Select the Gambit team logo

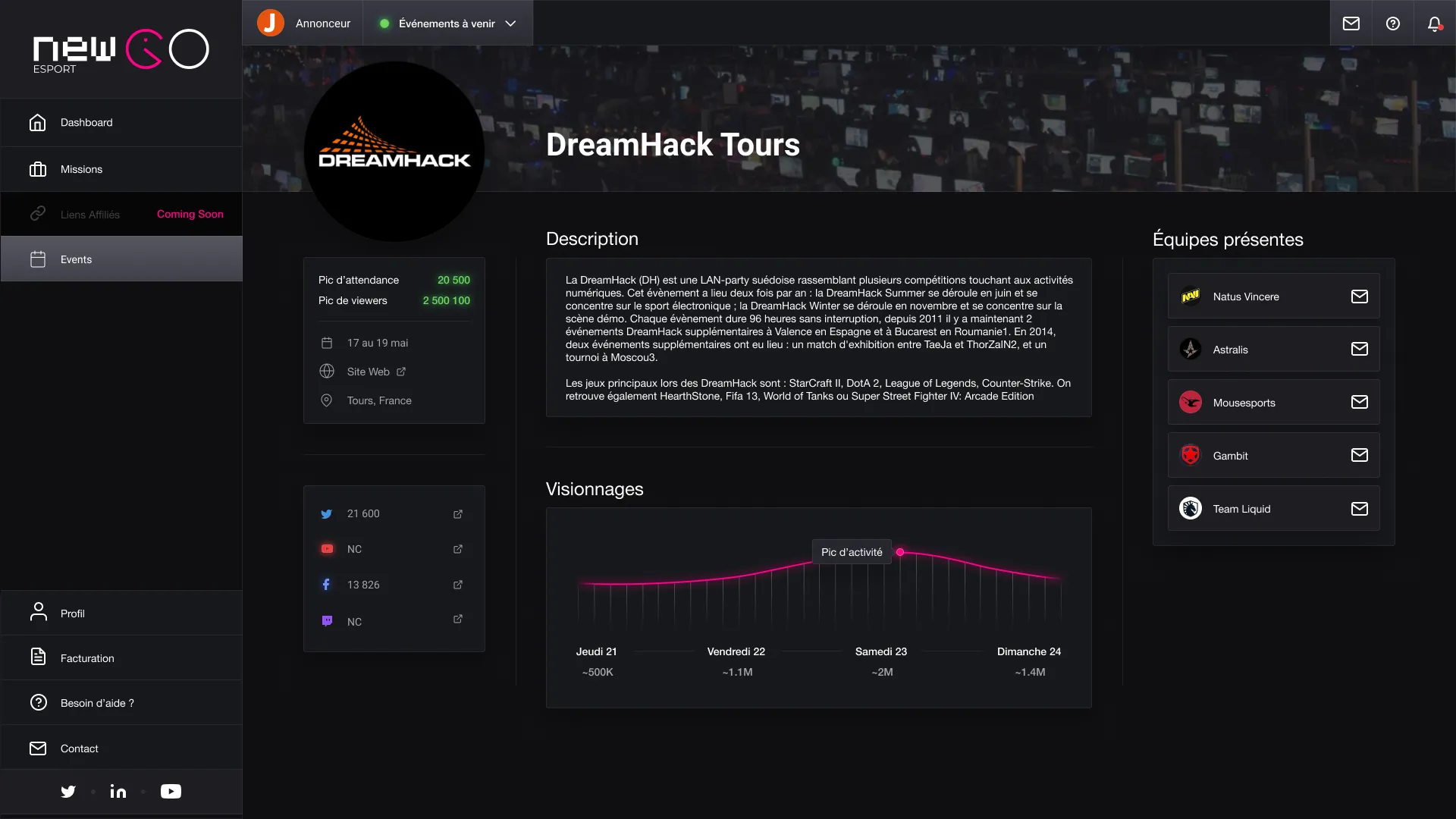click(1191, 455)
